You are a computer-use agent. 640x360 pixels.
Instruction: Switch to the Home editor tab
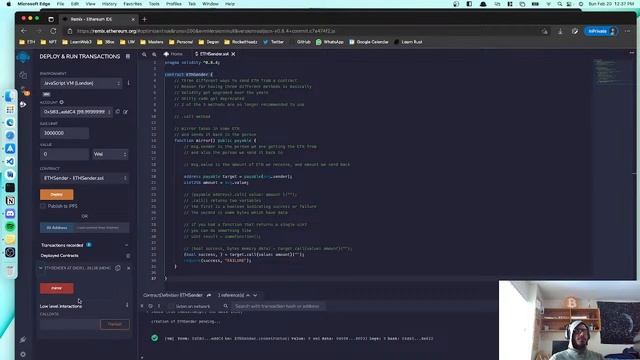click(x=173, y=54)
